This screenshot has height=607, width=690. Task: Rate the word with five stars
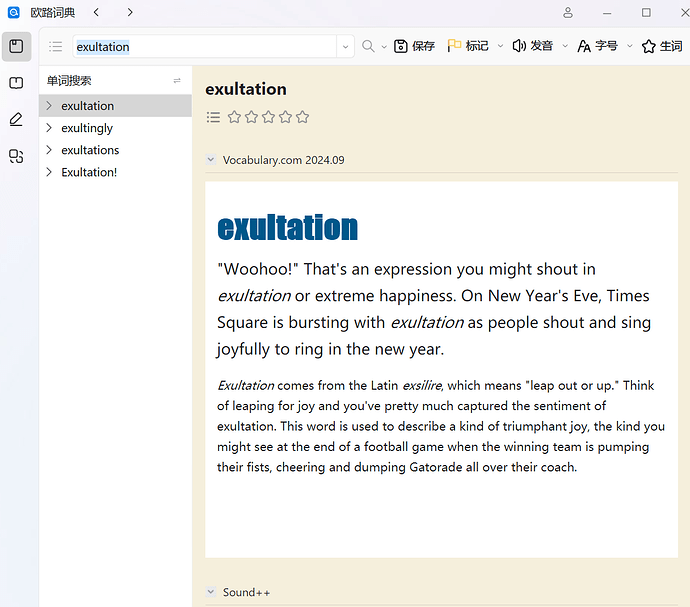(x=302, y=117)
